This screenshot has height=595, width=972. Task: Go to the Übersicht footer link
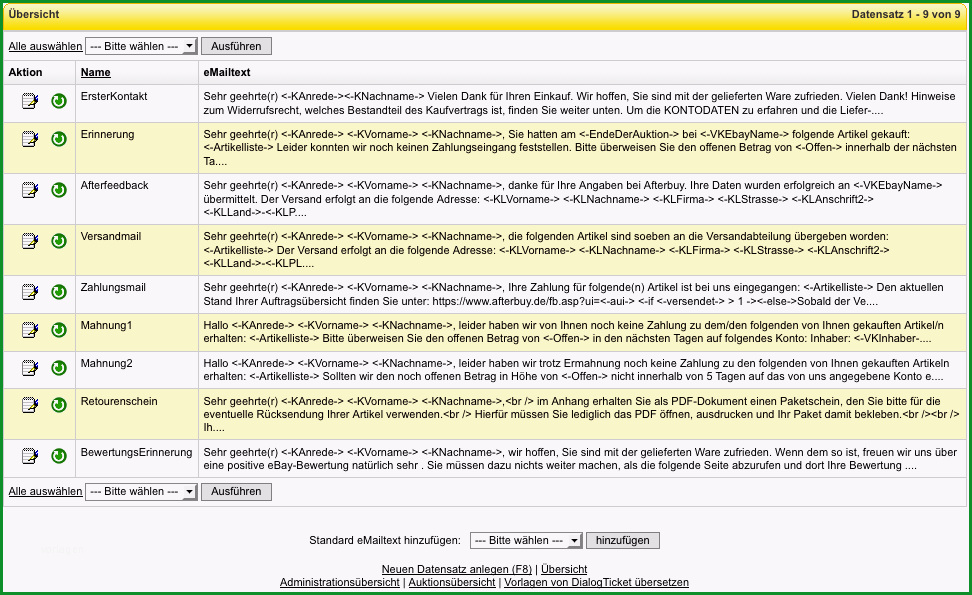[564, 569]
